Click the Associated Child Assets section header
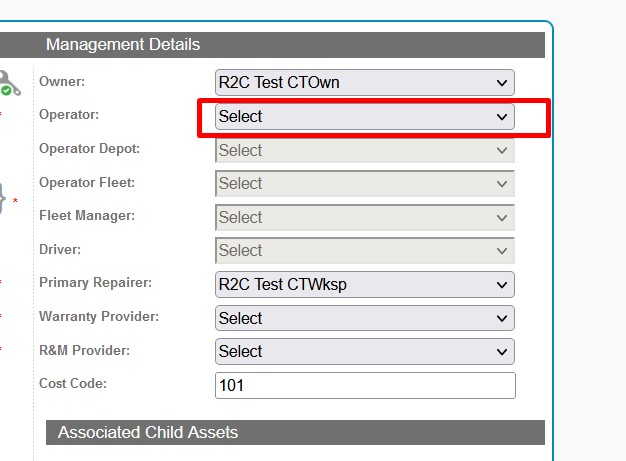The width and height of the screenshot is (626, 461). coord(148,433)
